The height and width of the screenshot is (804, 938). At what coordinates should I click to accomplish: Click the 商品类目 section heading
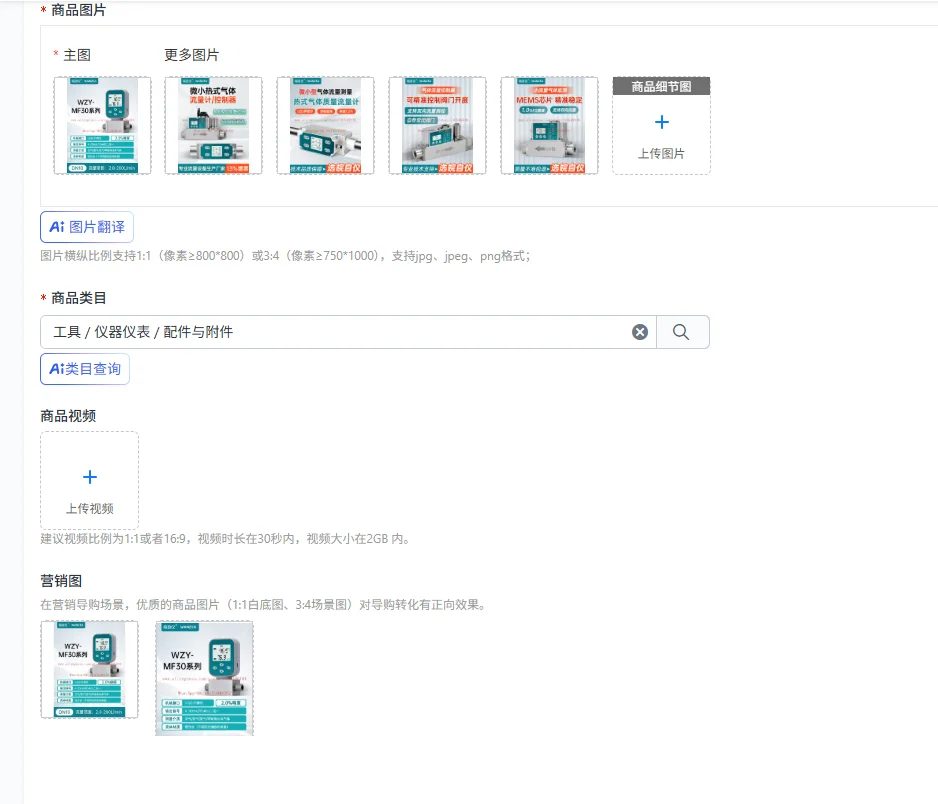click(78, 298)
